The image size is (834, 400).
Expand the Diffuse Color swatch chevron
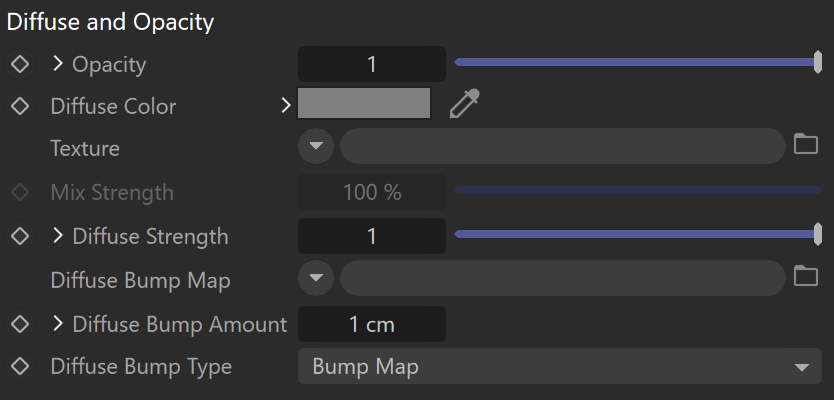click(286, 105)
